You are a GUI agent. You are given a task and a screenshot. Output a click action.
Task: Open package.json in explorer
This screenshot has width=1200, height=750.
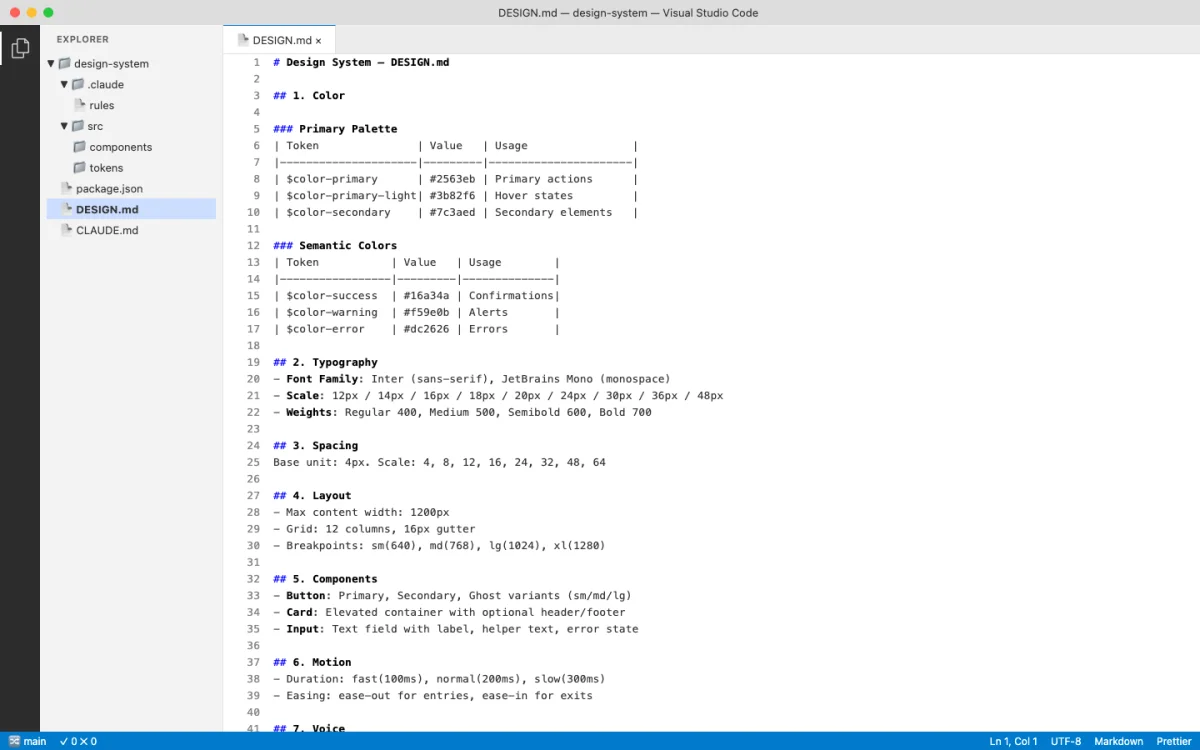[109, 188]
